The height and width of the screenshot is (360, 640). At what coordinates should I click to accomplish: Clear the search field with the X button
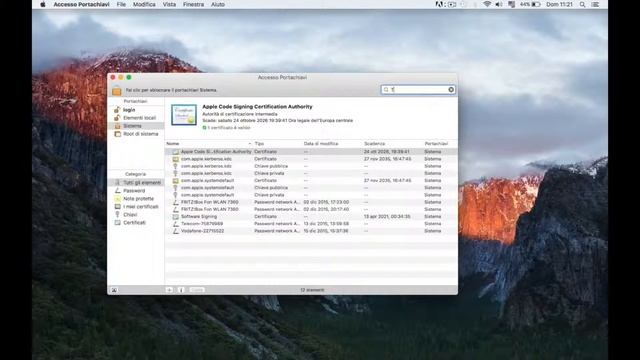pos(451,89)
